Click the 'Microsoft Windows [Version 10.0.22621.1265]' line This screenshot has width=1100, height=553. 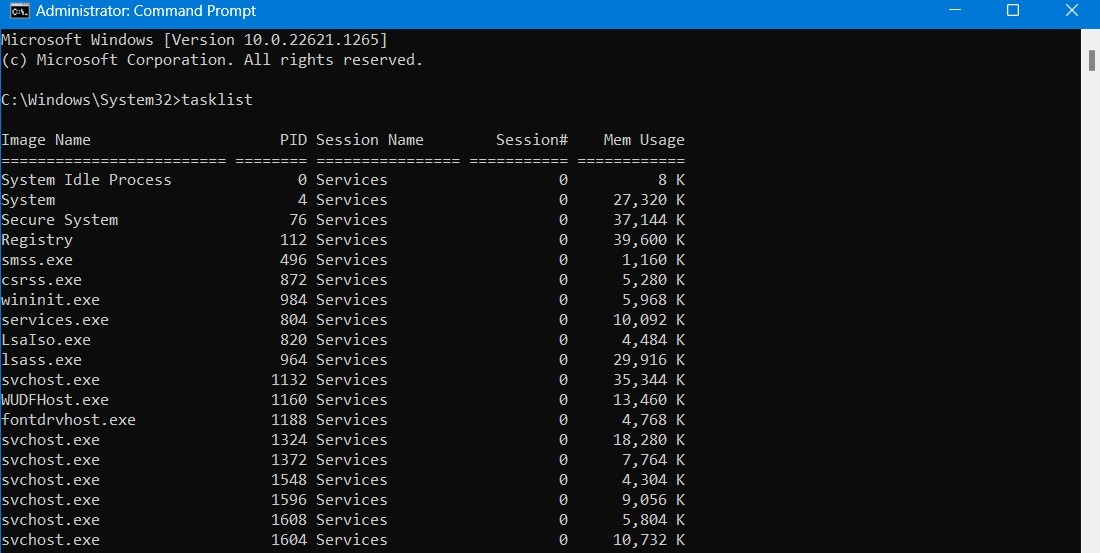tap(194, 40)
